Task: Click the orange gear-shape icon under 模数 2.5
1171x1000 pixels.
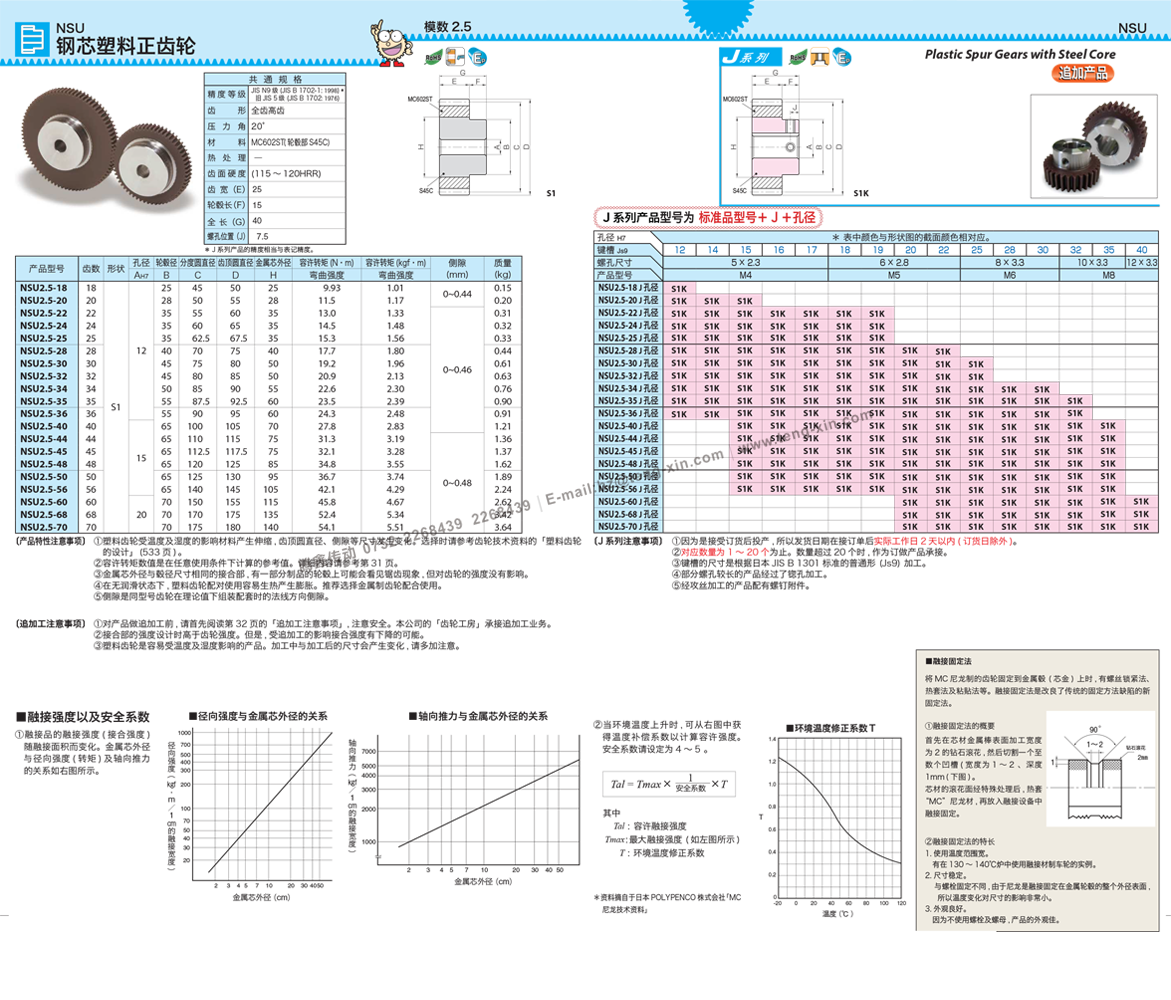Action: pos(455,57)
